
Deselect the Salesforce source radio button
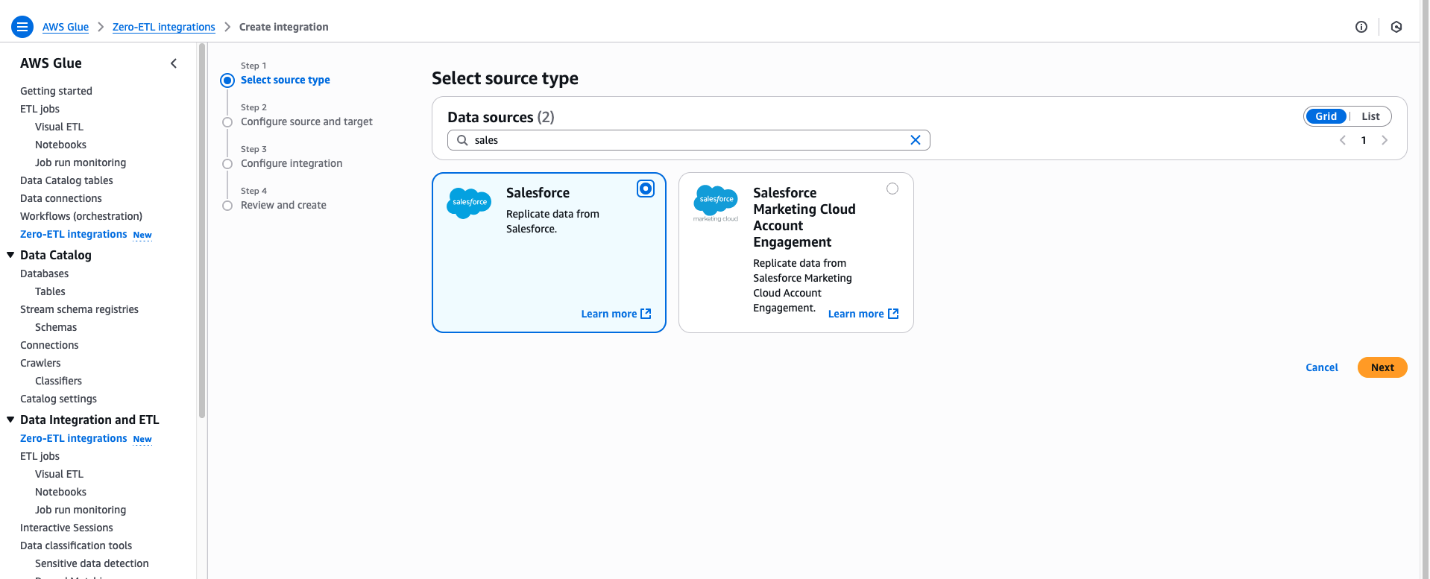pos(645,188)
